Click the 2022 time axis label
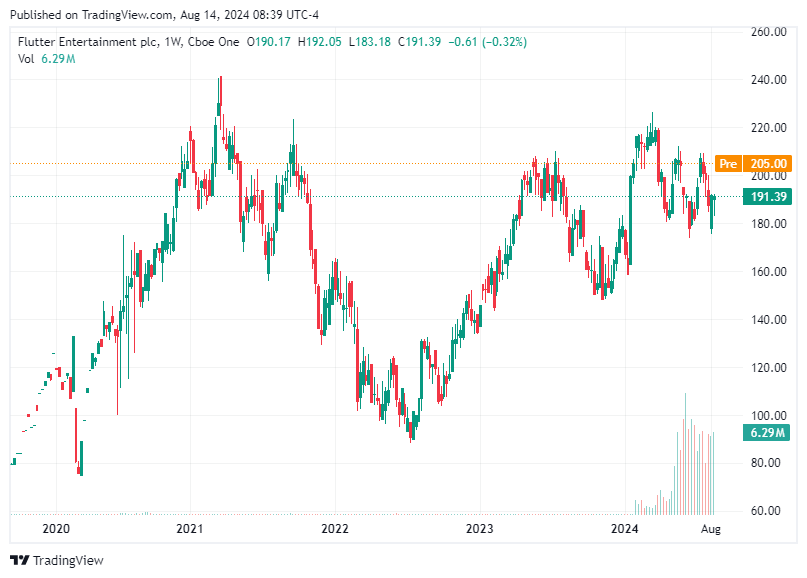The height and width of the screenshot is (578, 807). coord(335,529)
